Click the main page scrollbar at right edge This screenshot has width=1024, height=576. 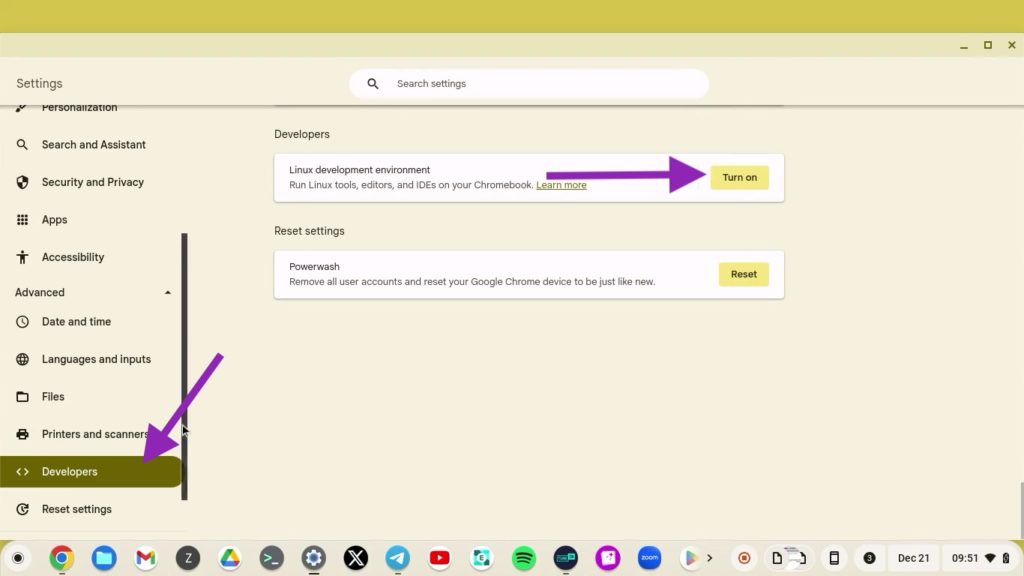(1021, 511)
